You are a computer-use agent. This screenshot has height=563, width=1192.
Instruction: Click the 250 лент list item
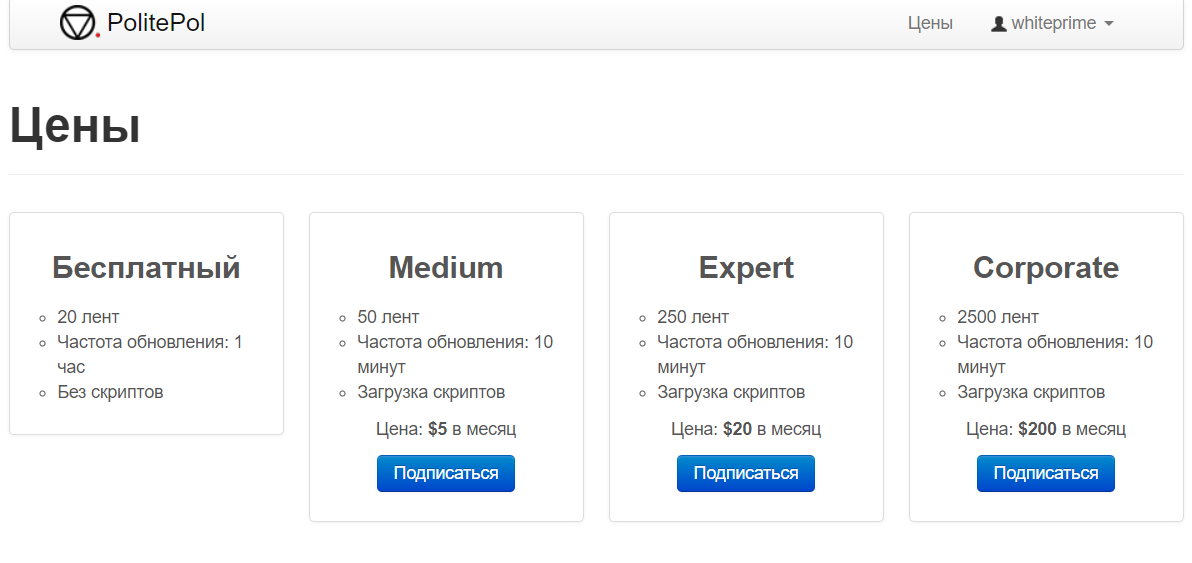click(x=693, y=317)
